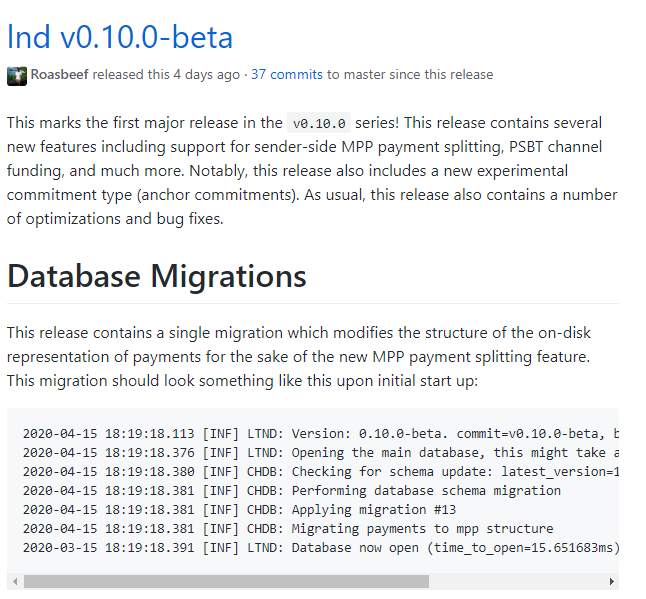
Task: Click the log line 'Opening the main database'
Action: [x=321, y=453]
